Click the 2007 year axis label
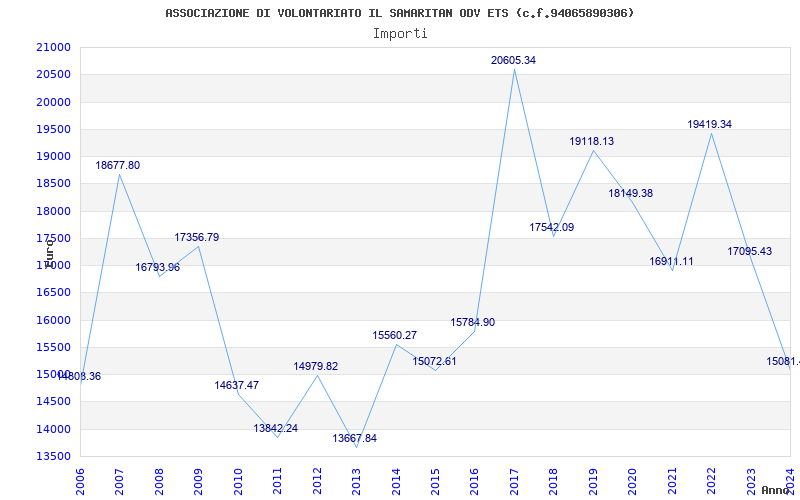The image size is (800, 500). coord(119,481)
